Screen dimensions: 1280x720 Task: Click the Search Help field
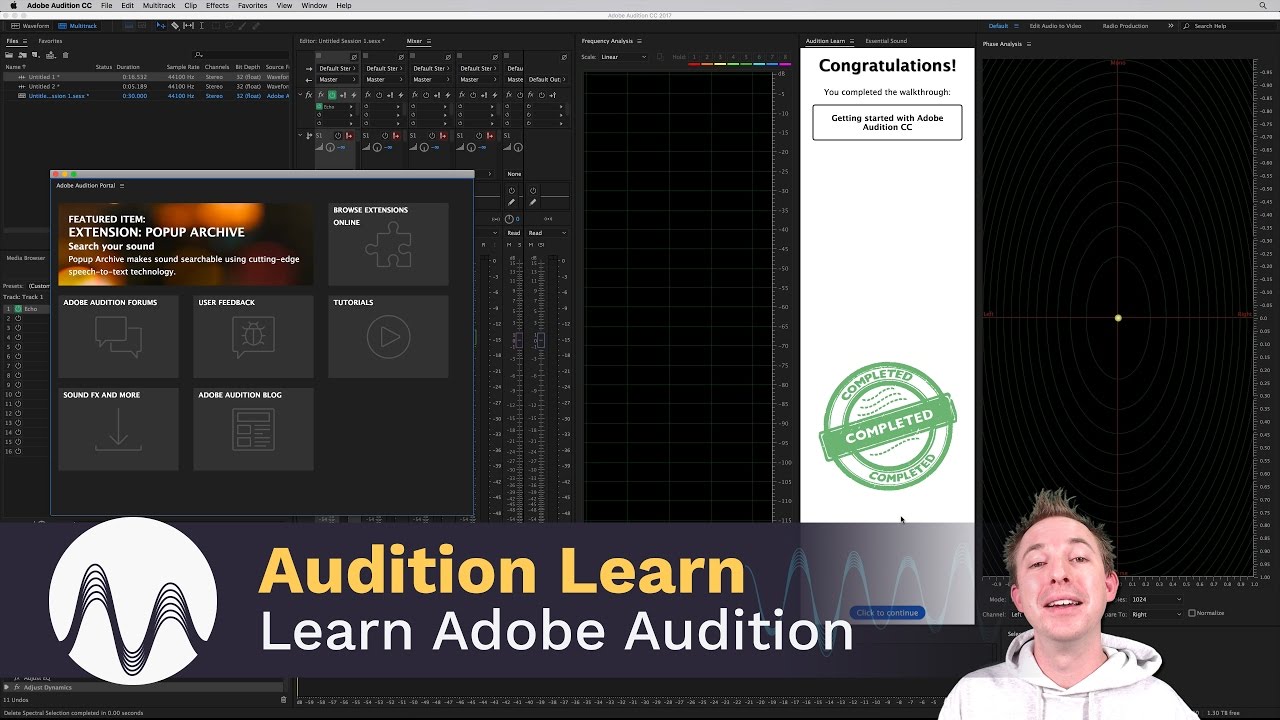pyautogui.click(x=1228, y=26)
